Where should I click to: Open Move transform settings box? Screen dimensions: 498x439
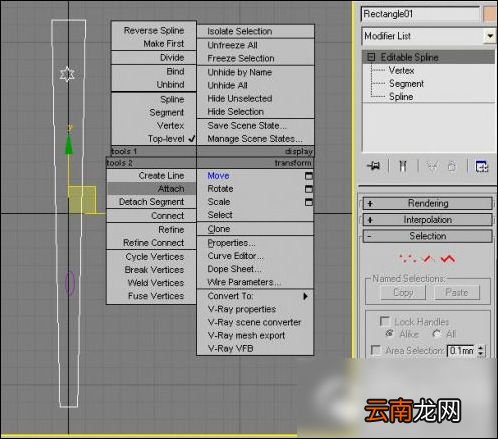pos(309,176)
